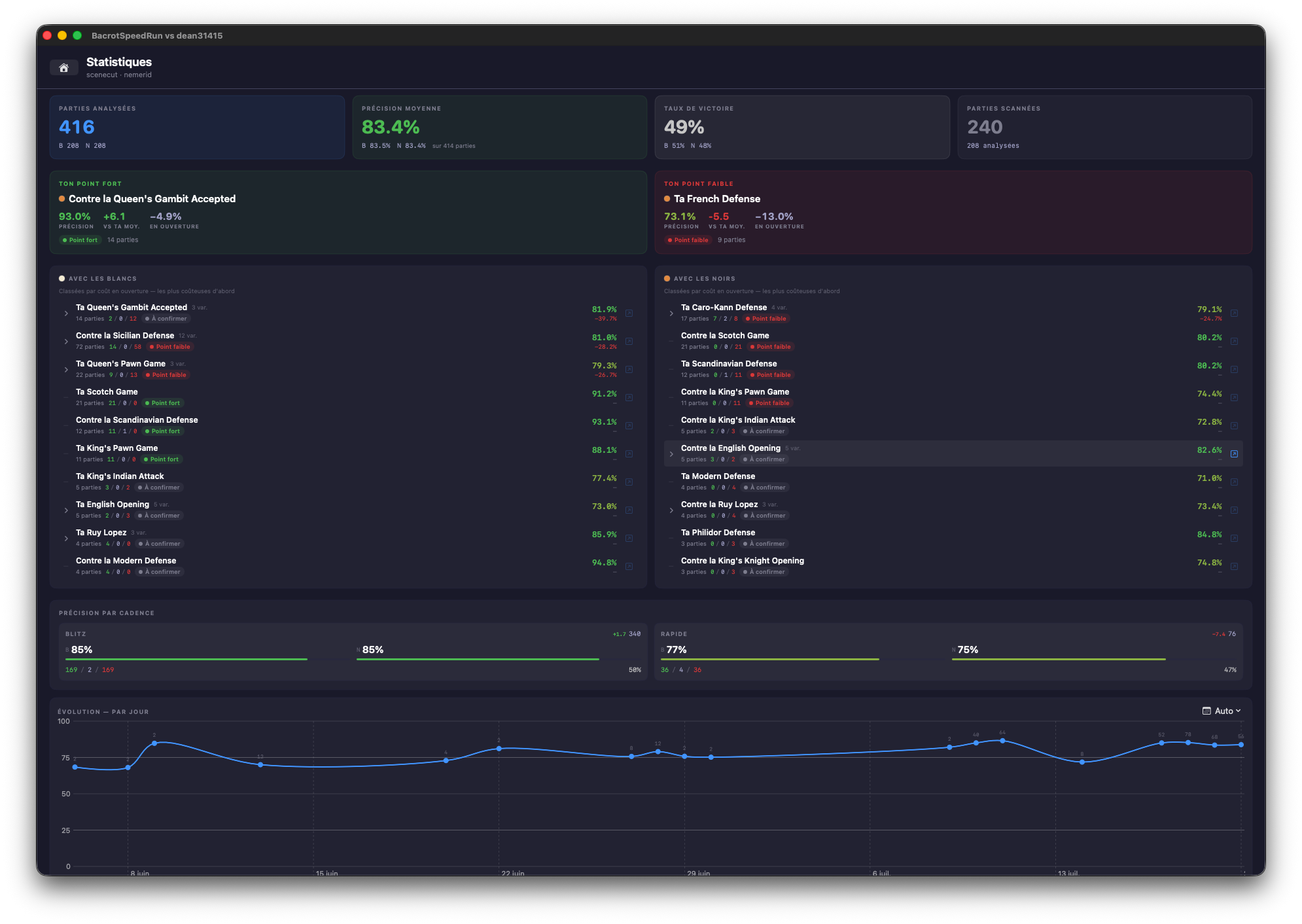Open link icon for Ta Philidor Defense
The image size is (1302, 924).
(x=1234, y=538)
